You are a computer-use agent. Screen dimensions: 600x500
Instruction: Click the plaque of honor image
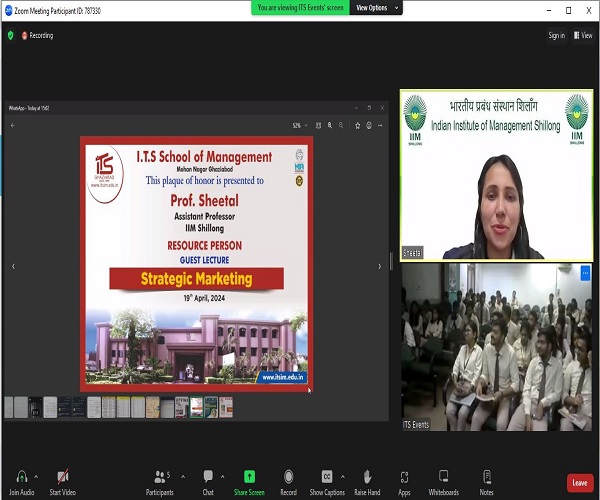pyautogui.click(x=197, y=264)
